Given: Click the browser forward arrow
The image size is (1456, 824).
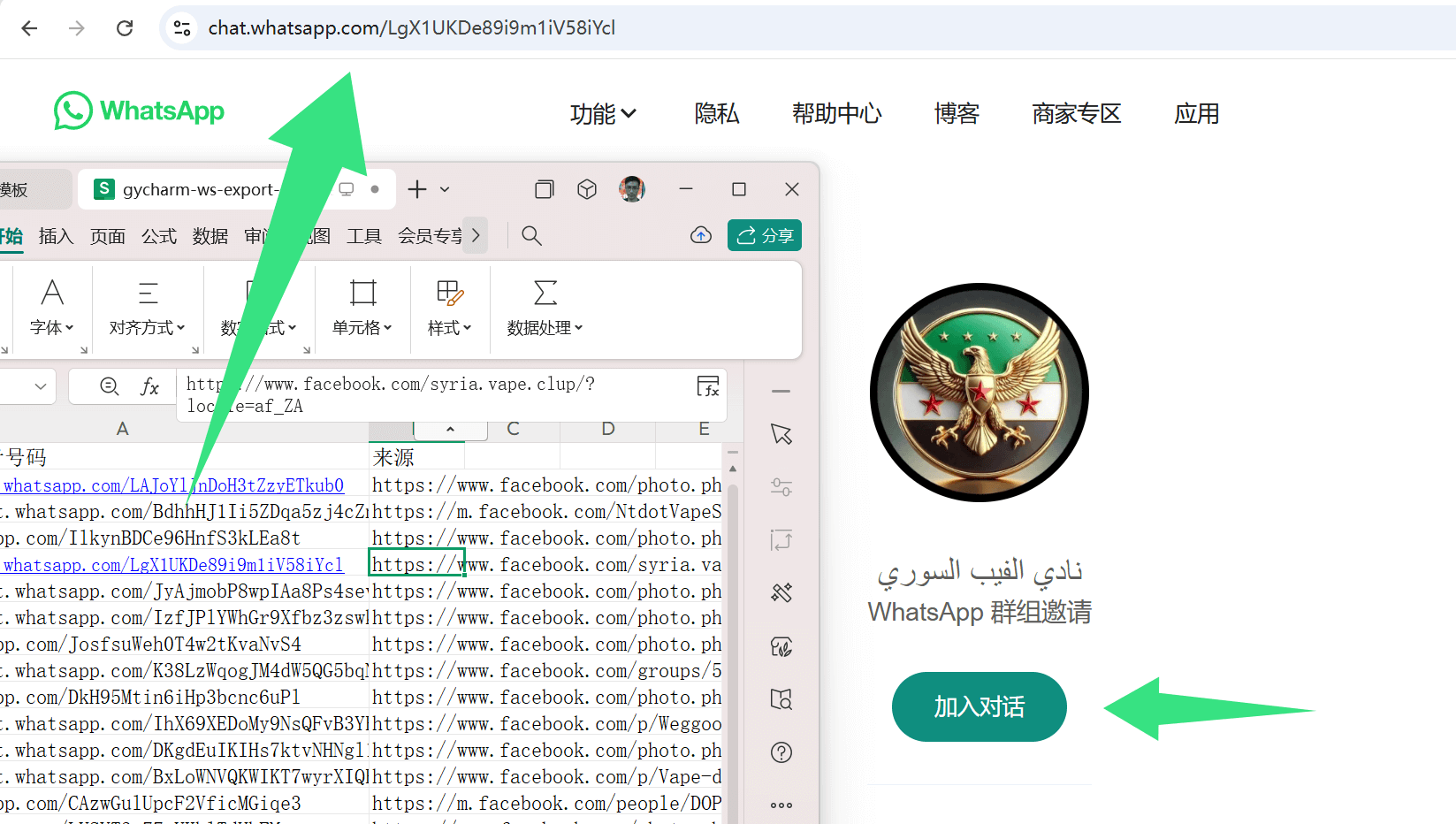Looking at the screenshot, I should 77,28.
